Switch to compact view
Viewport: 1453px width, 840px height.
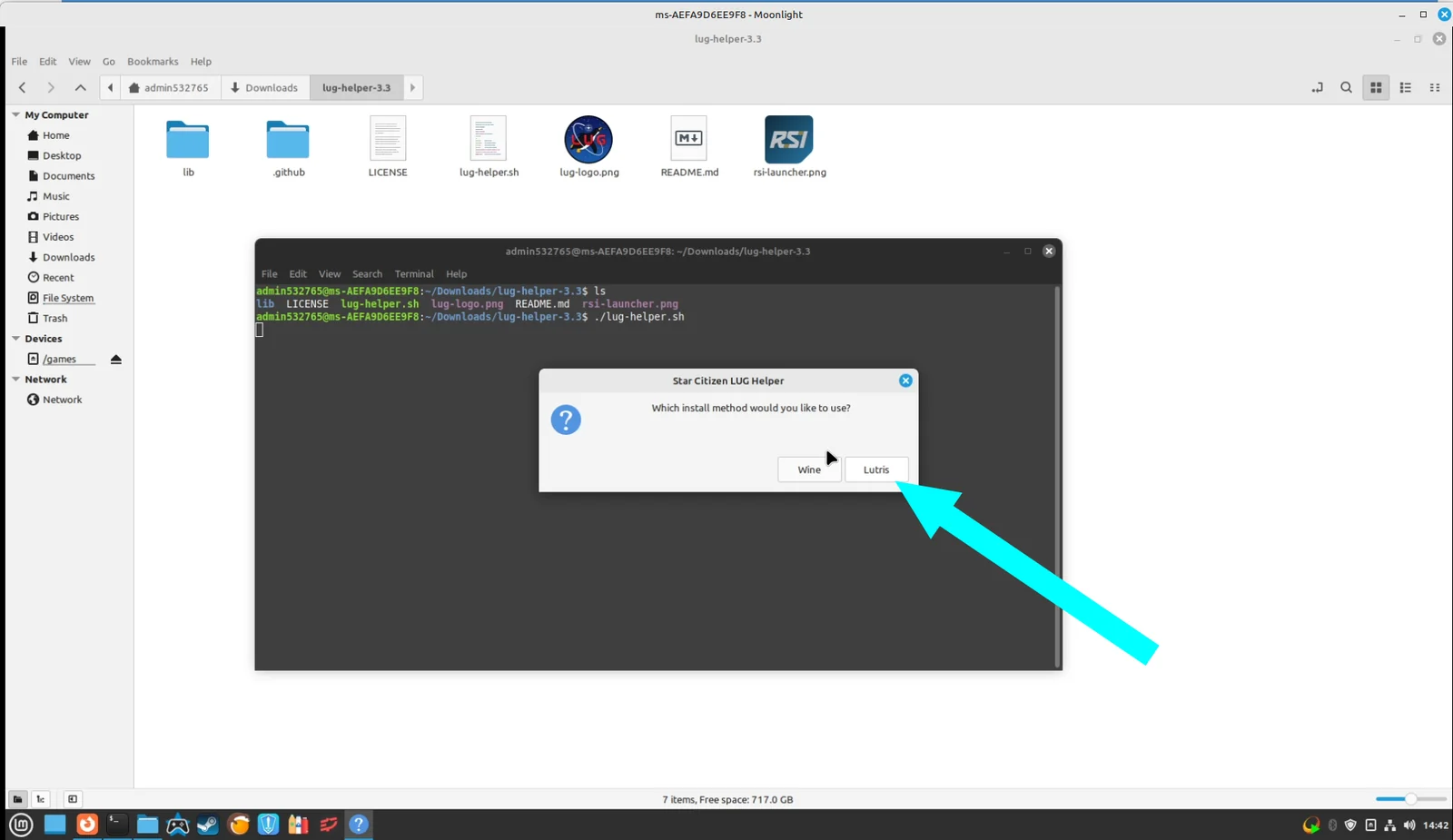click(x=1435, y=88)
